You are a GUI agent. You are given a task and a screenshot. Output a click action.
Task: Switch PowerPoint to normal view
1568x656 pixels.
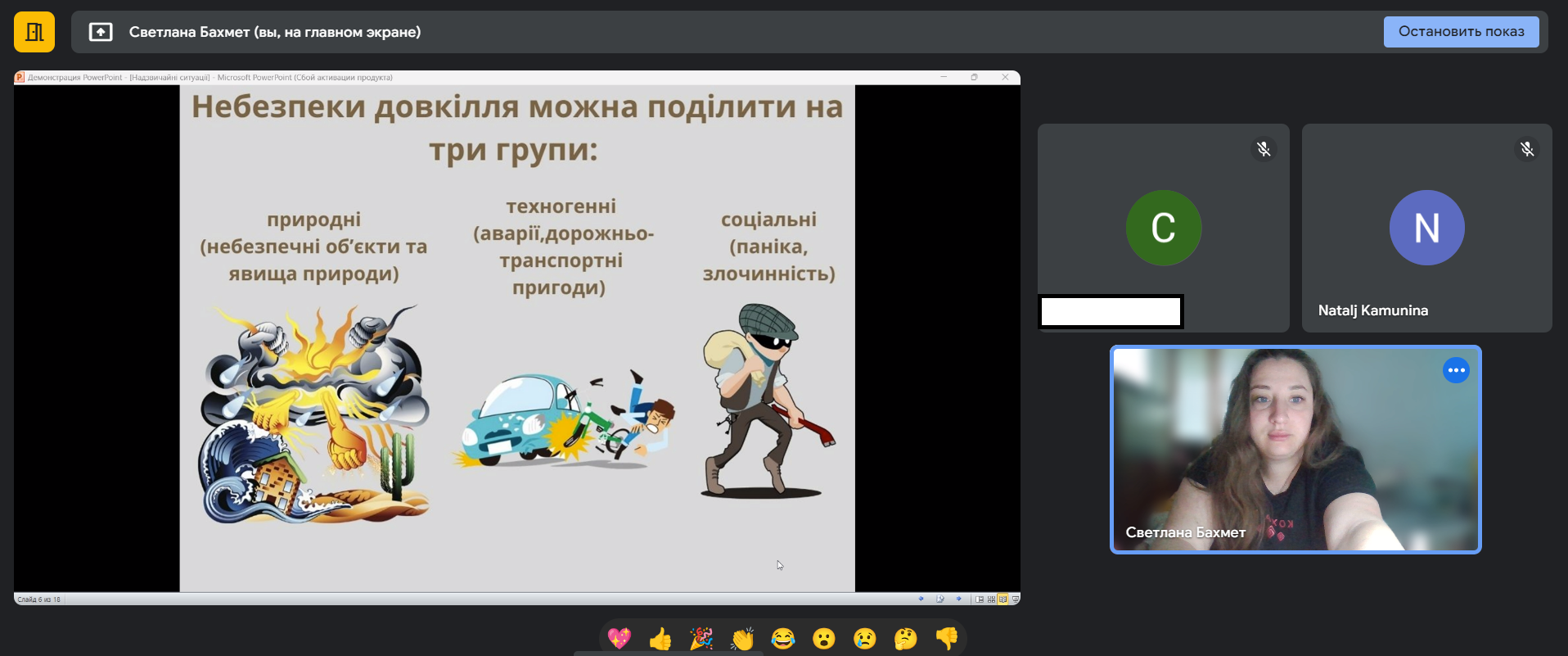pyautogui.click(x=980, y=599)
